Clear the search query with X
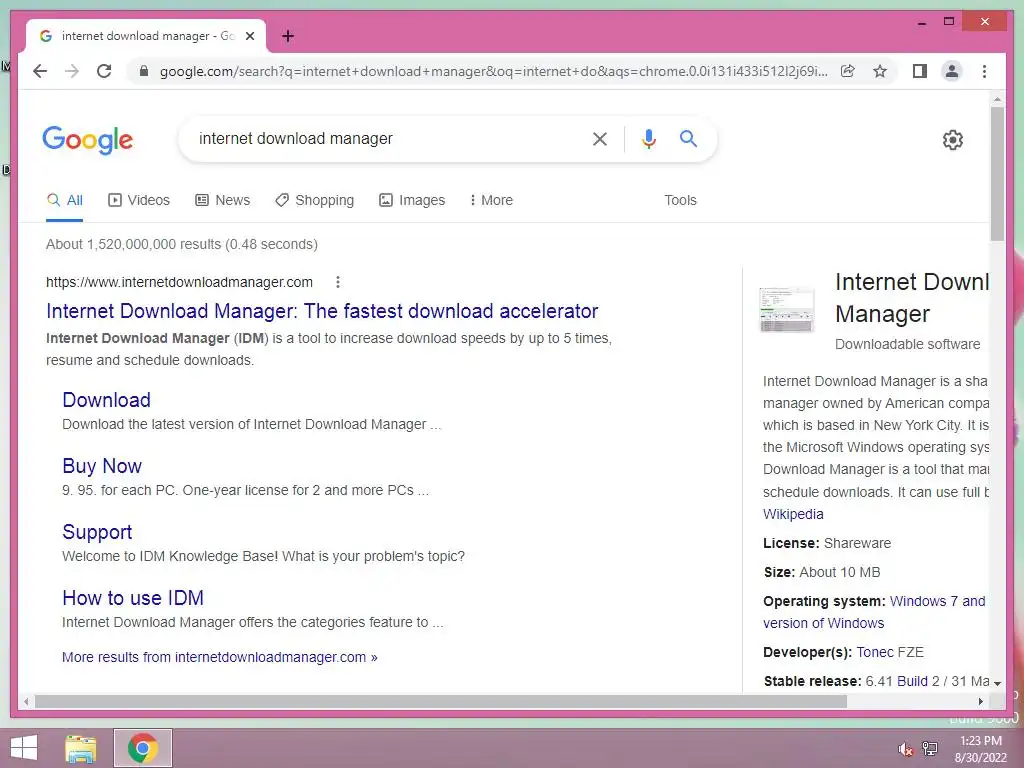The height and width of the screenshot is (768, 1024). point(600,138)
